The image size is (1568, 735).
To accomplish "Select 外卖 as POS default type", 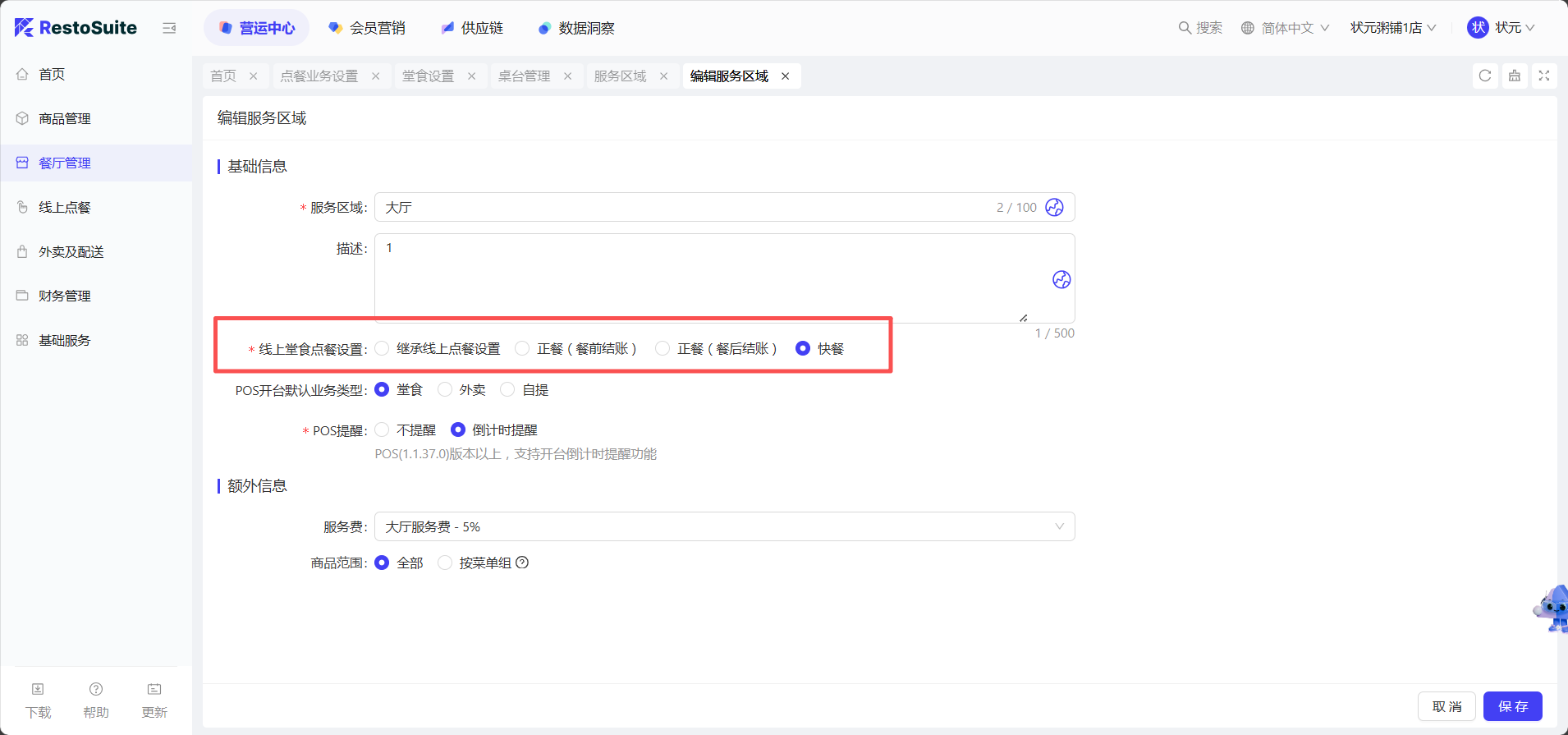I will click(x=445, y=390).
